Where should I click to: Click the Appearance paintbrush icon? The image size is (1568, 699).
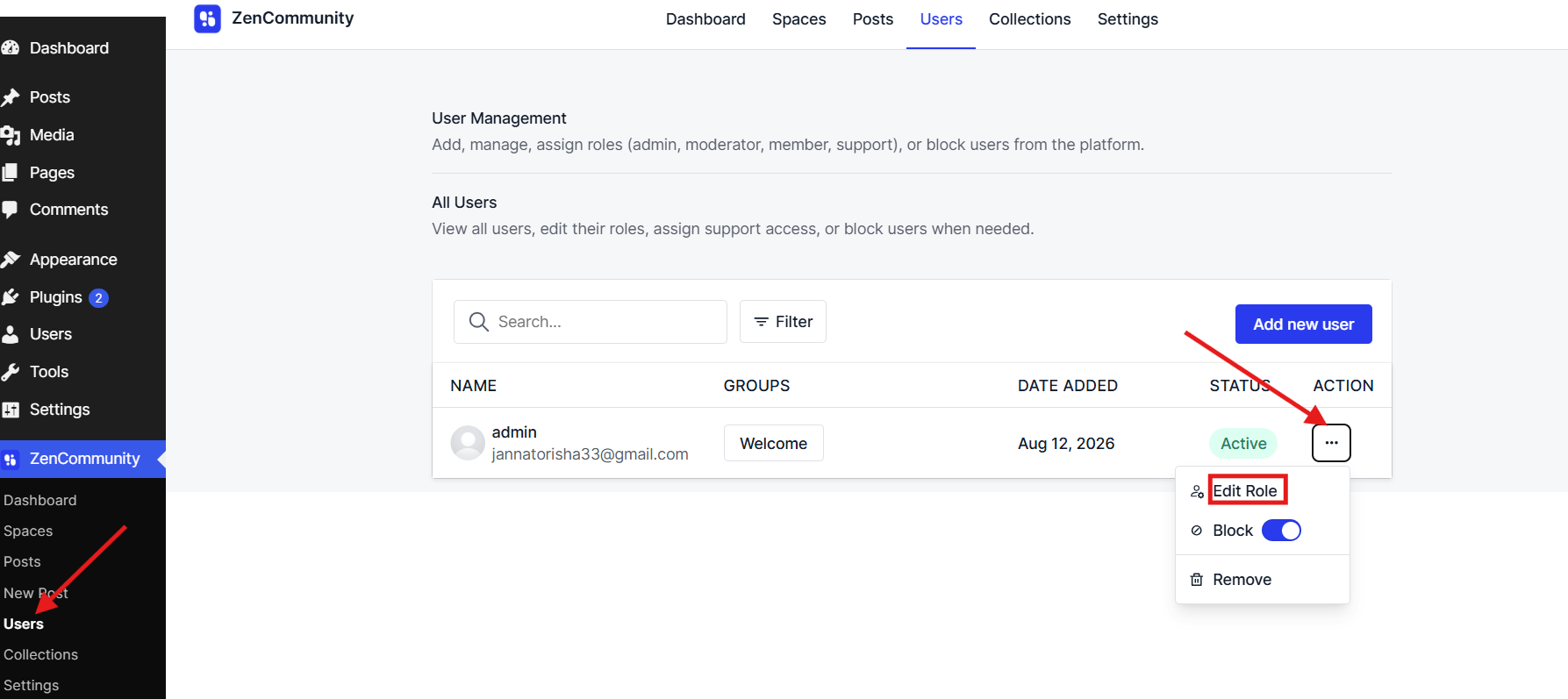[x=11, y=260]
